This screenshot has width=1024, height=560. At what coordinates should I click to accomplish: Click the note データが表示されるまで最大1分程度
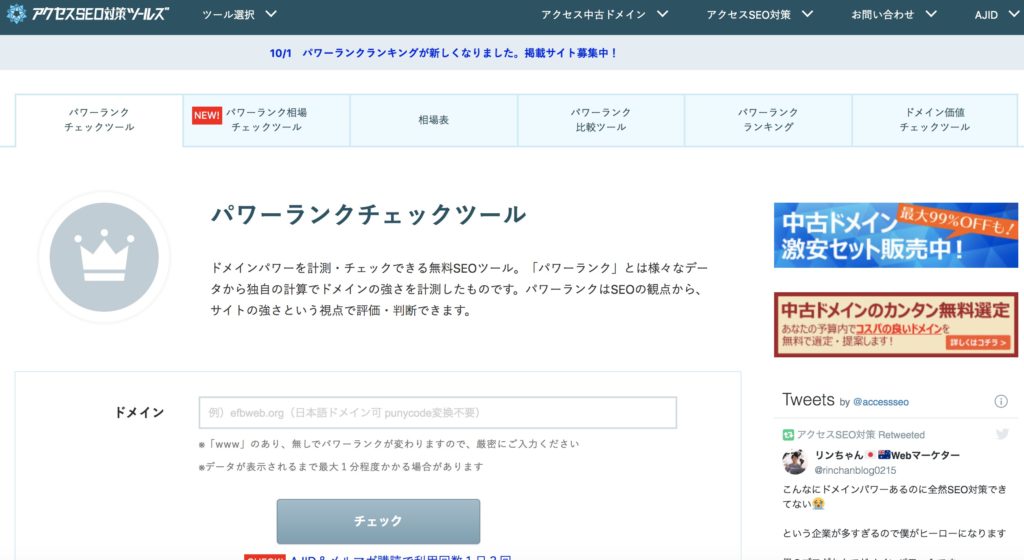[341, 467]
